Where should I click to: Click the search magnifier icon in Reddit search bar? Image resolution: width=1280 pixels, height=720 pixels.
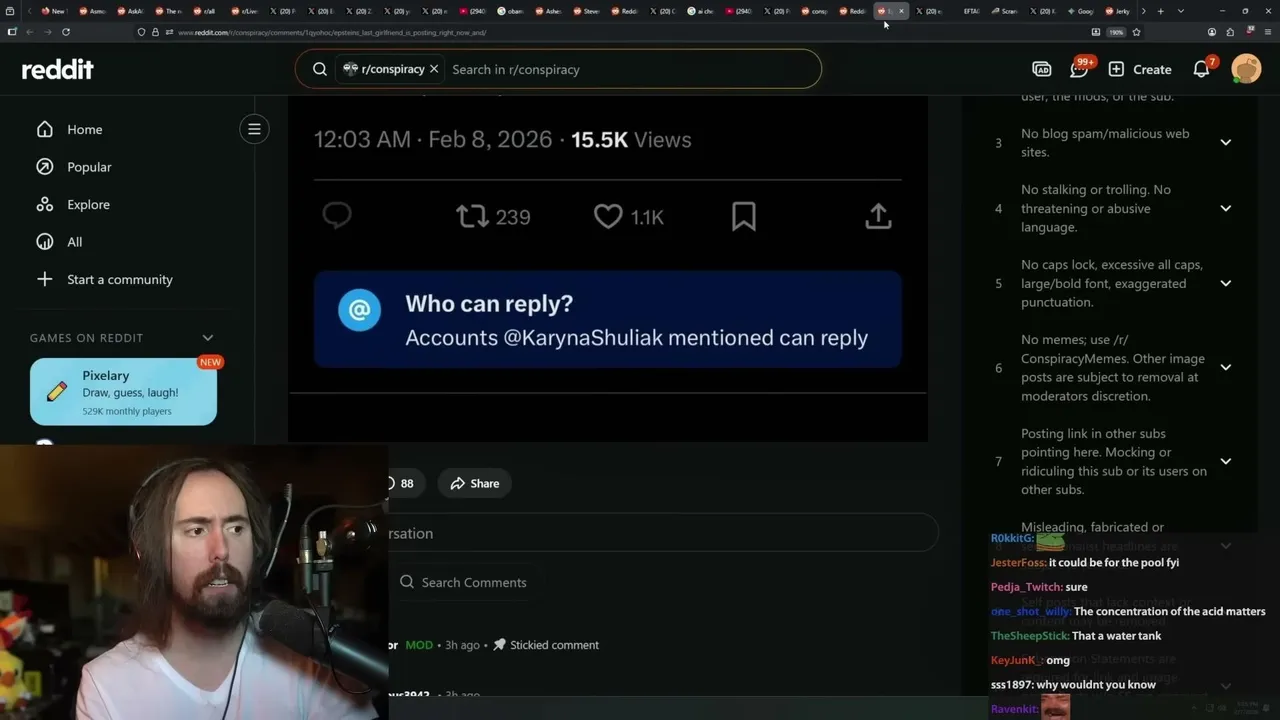click(x=320, y=69)
